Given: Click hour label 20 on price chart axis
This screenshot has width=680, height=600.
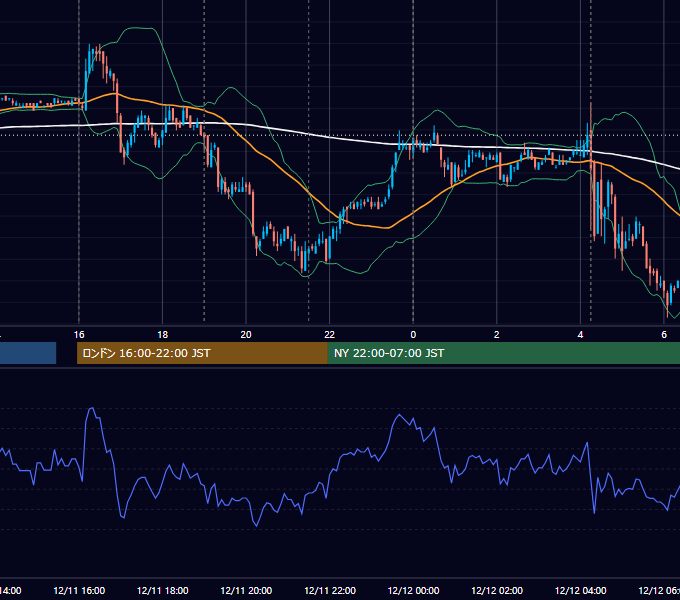Looking at the screenshot, I should coord(246,335).
